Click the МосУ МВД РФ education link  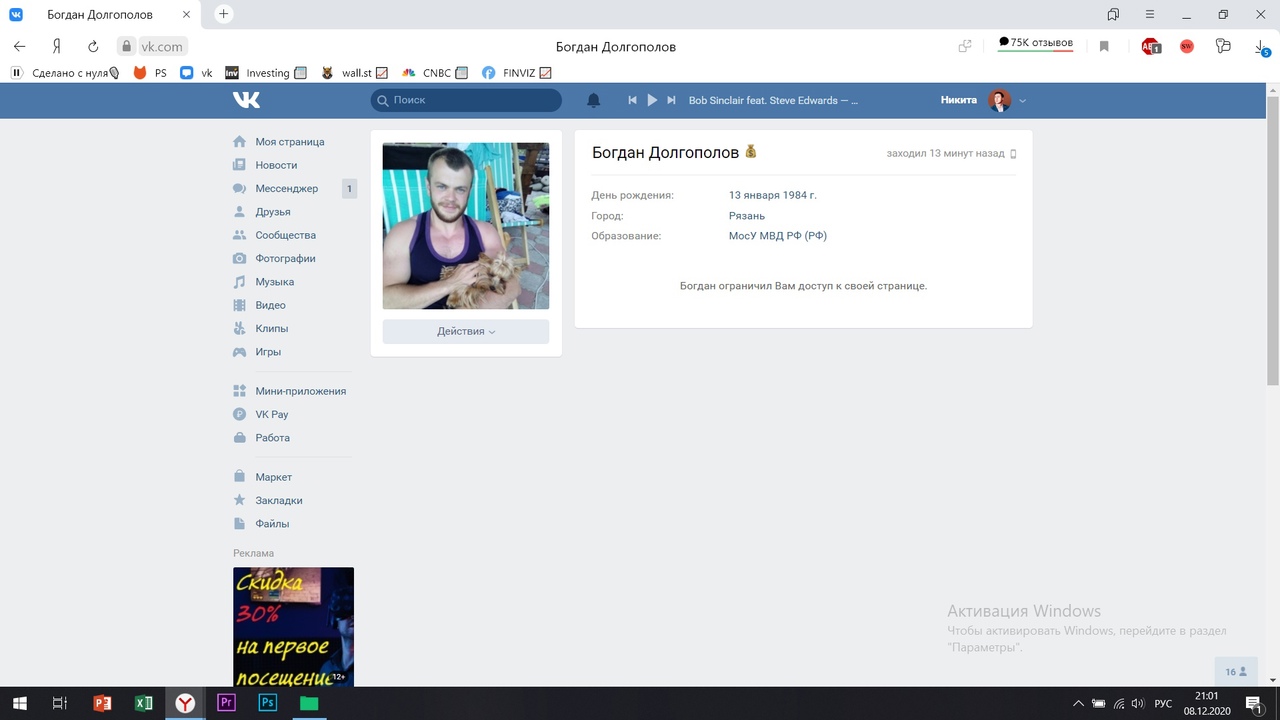(x=777, y=236)
